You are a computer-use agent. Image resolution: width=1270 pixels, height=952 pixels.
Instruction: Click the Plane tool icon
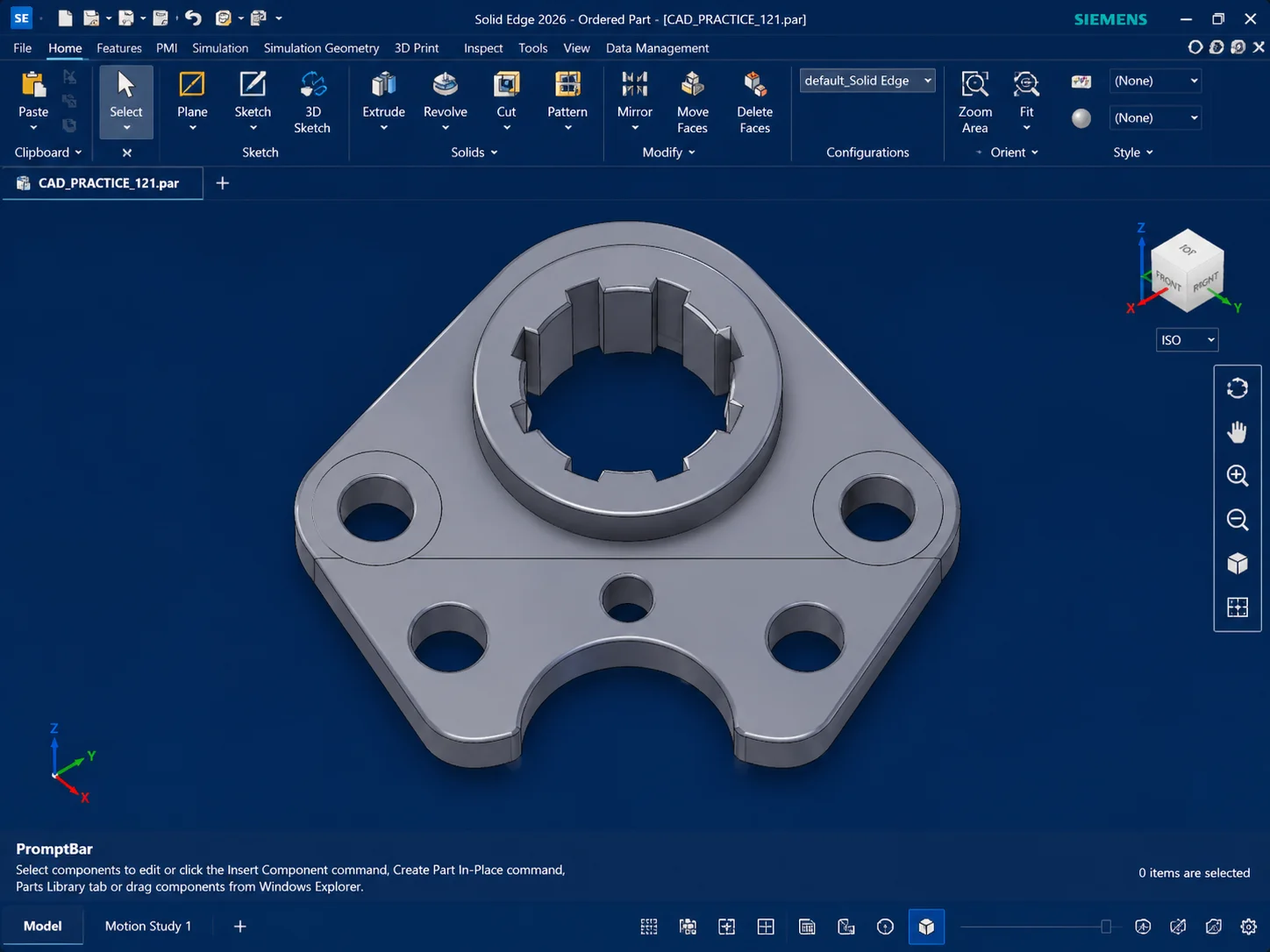pyautogui.click(x=192, y=84)
